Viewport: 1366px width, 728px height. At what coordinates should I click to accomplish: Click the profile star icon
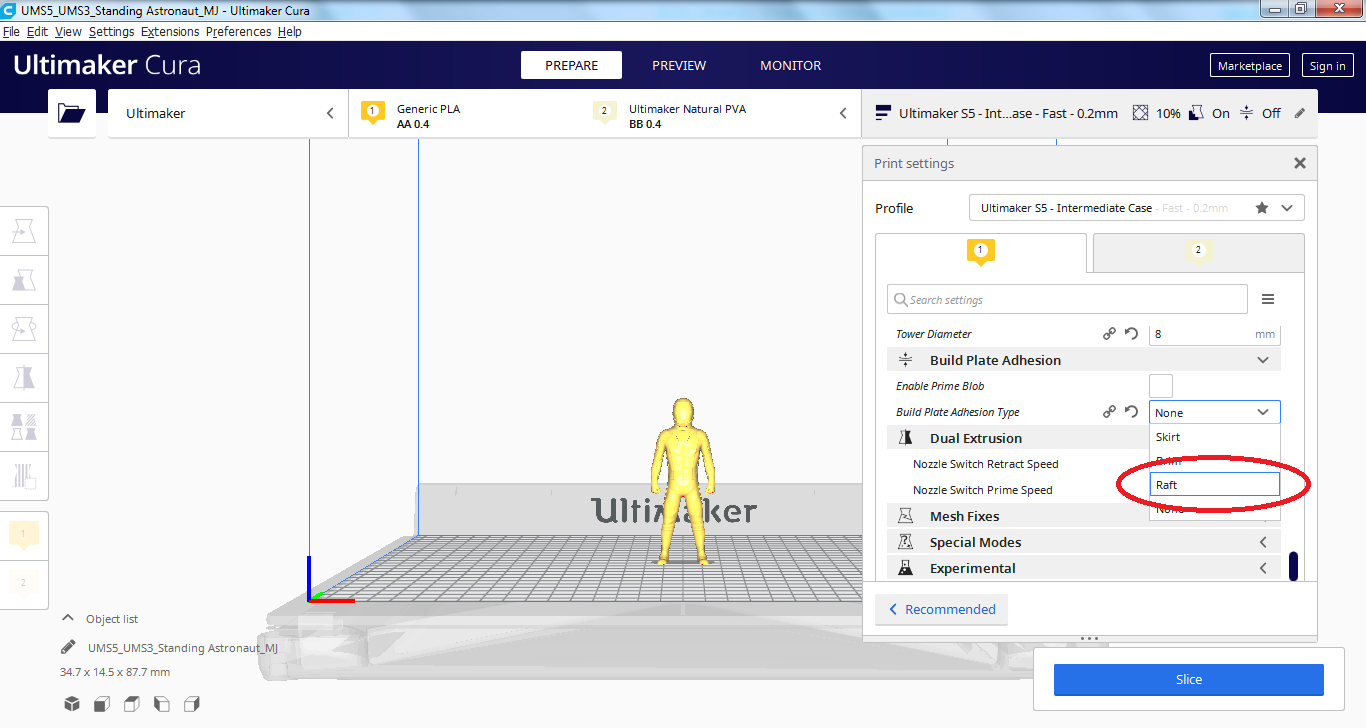[x=1262, y=208]
